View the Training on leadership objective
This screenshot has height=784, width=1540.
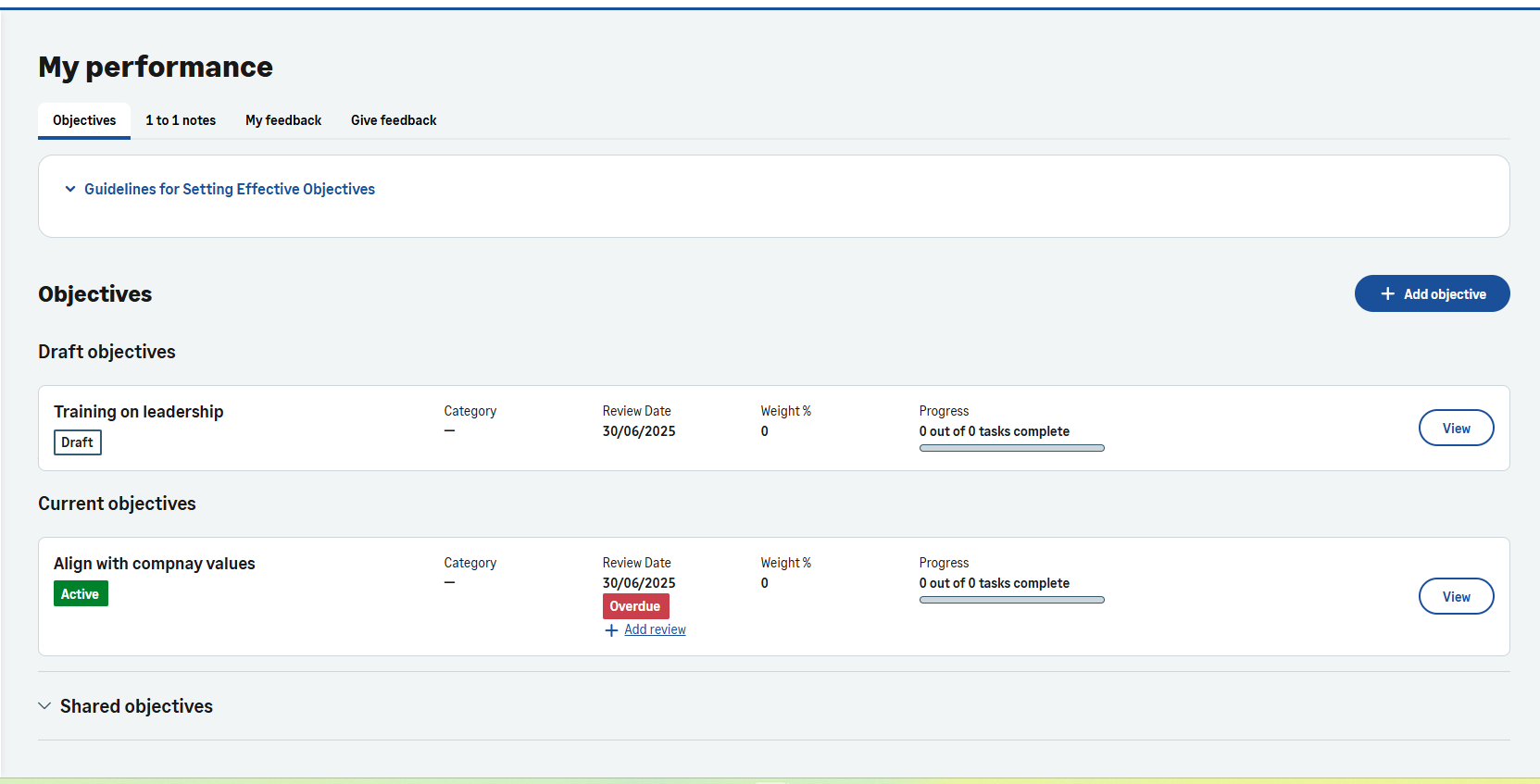coord(1456,429)
